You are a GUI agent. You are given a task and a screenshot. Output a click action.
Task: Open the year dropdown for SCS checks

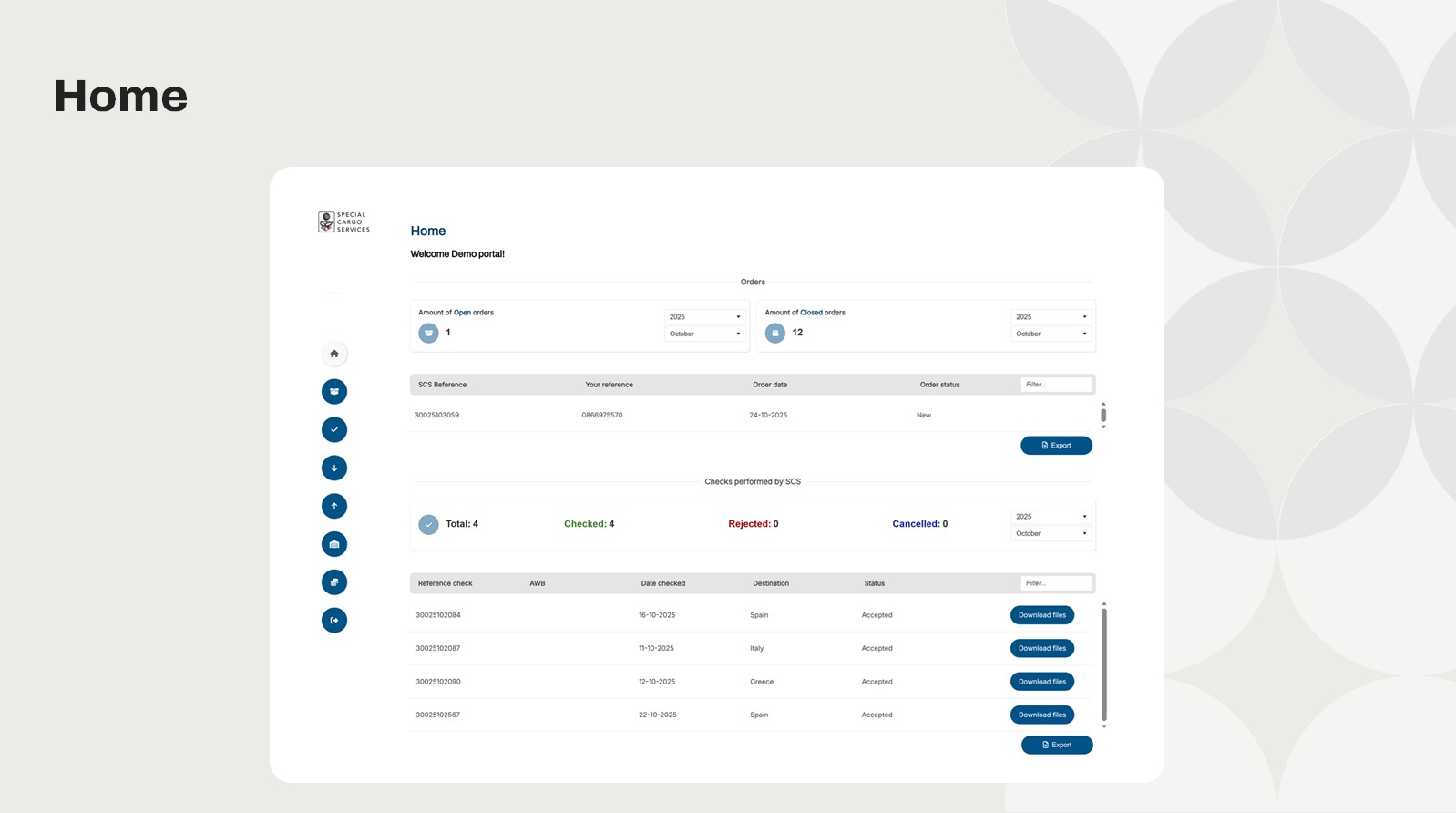[x=1051, y=517]
